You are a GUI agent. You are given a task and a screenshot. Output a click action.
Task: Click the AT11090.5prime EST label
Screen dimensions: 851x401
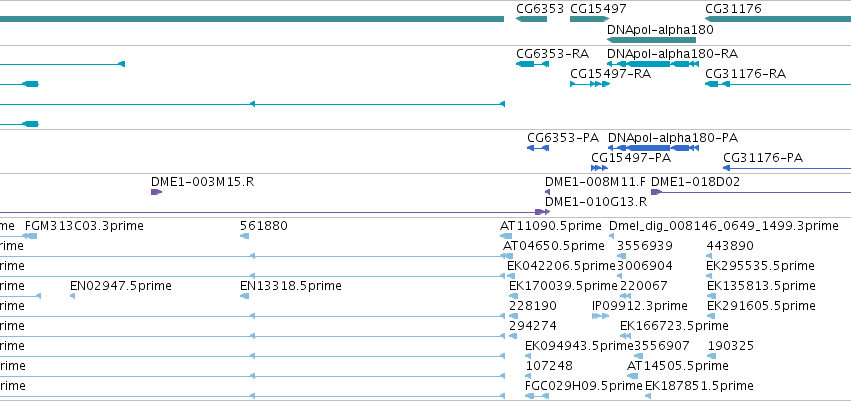[550, 226]
